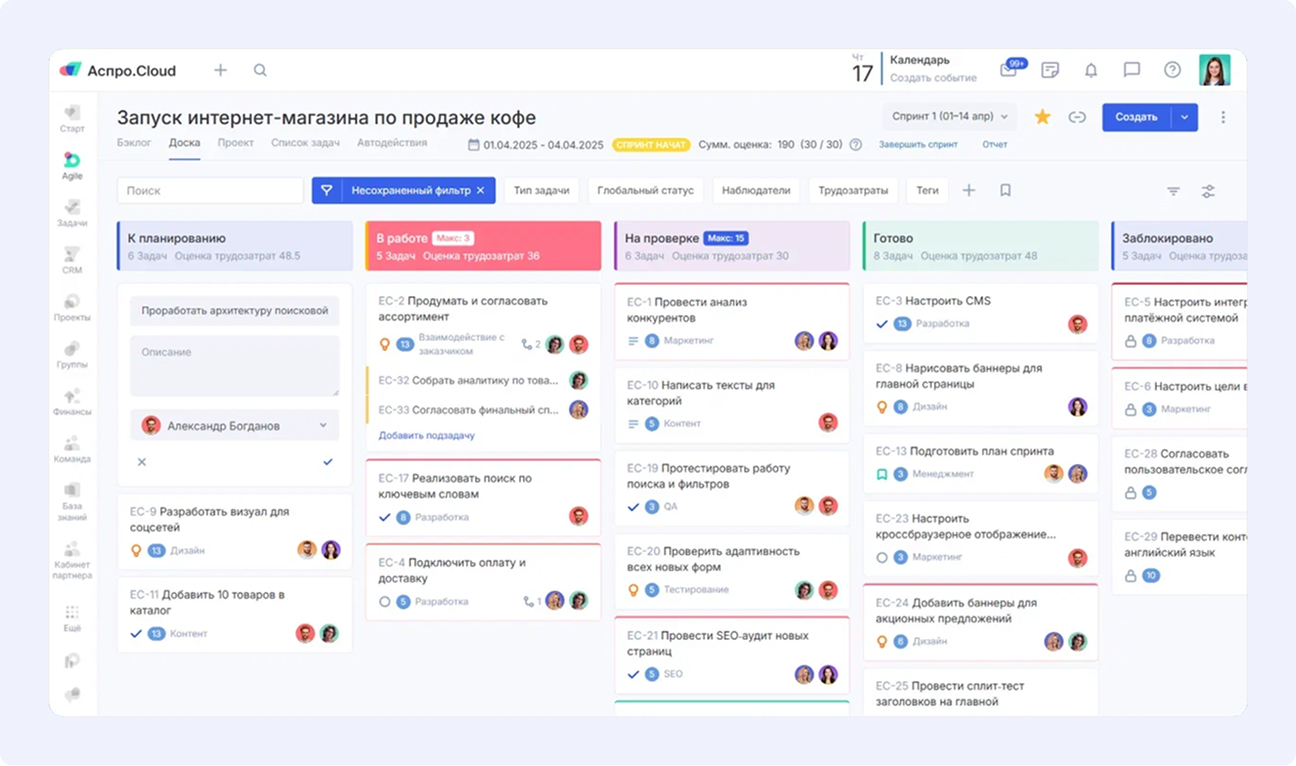Switch to the Список задач tab
Screen dimensions: 1296x766
coord(305,143)
